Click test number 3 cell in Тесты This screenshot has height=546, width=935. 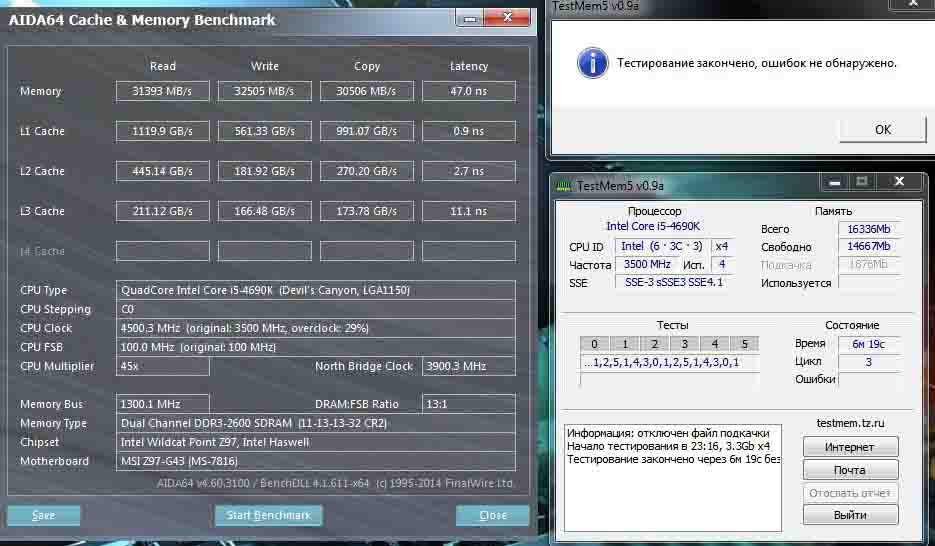pos(685,344)
